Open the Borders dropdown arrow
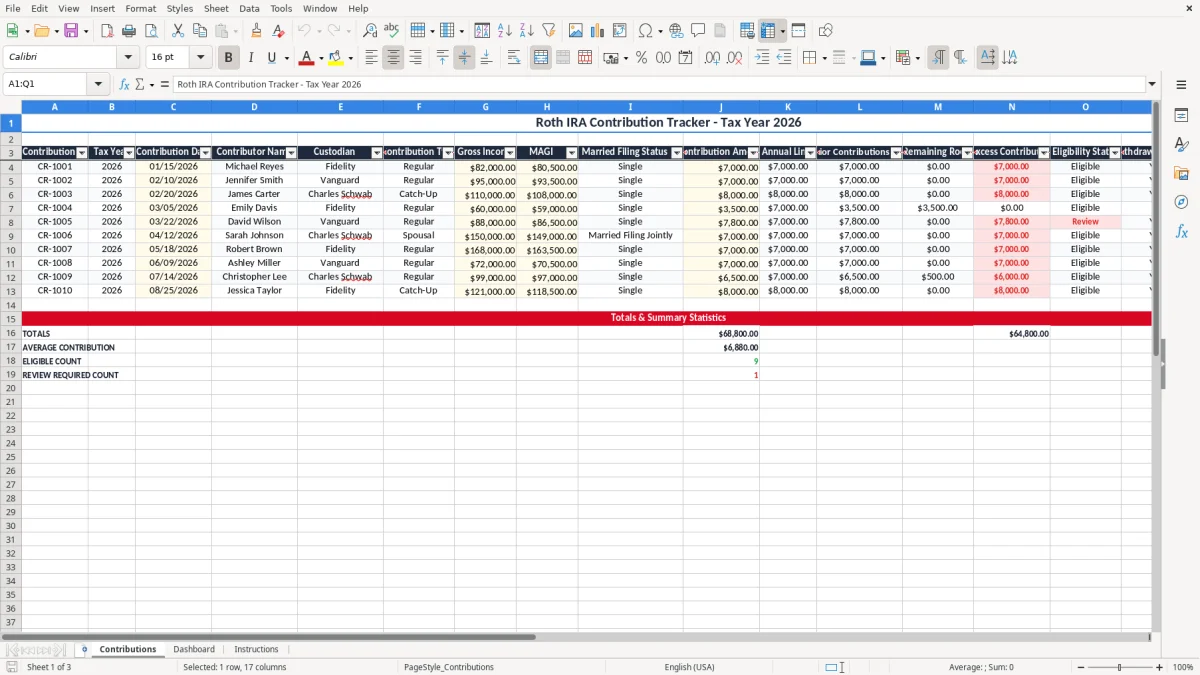This screenshot has width=1200, height=675. tap(824, 58)
